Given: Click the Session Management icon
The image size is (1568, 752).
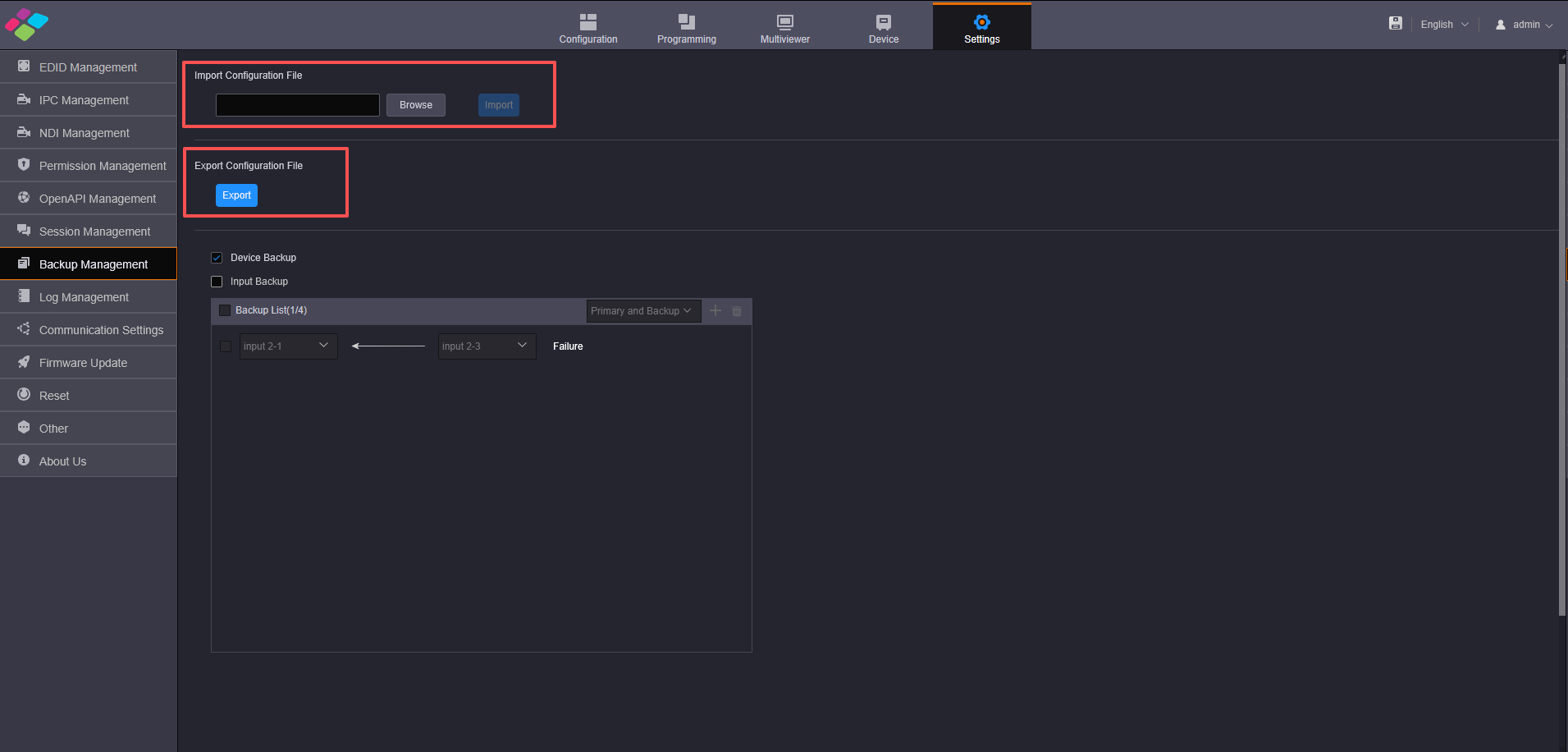Looking at the screenshot, I should click(24, 231).
